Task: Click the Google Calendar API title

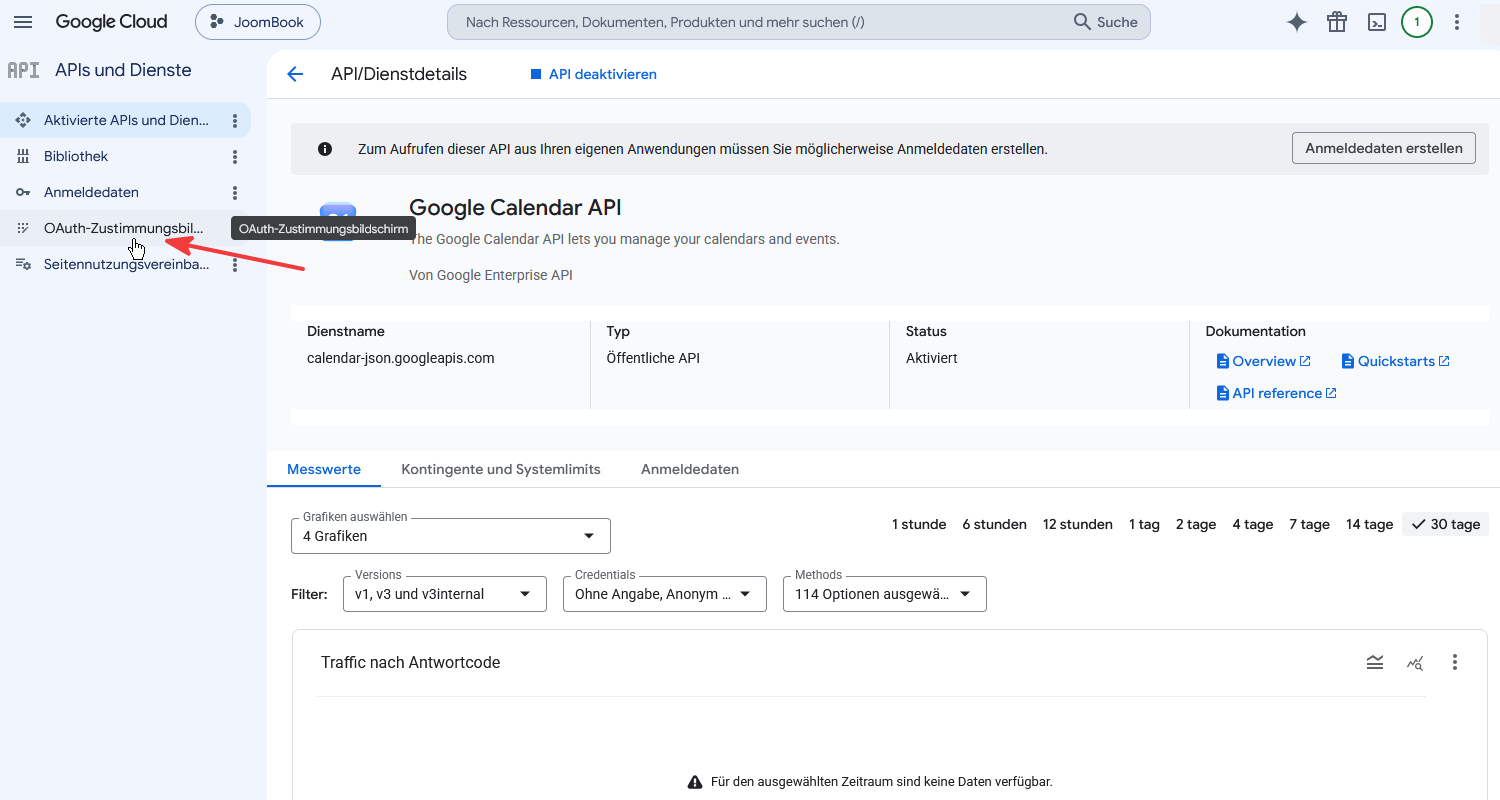Action: pyautogui.click(x=515, y=208)
